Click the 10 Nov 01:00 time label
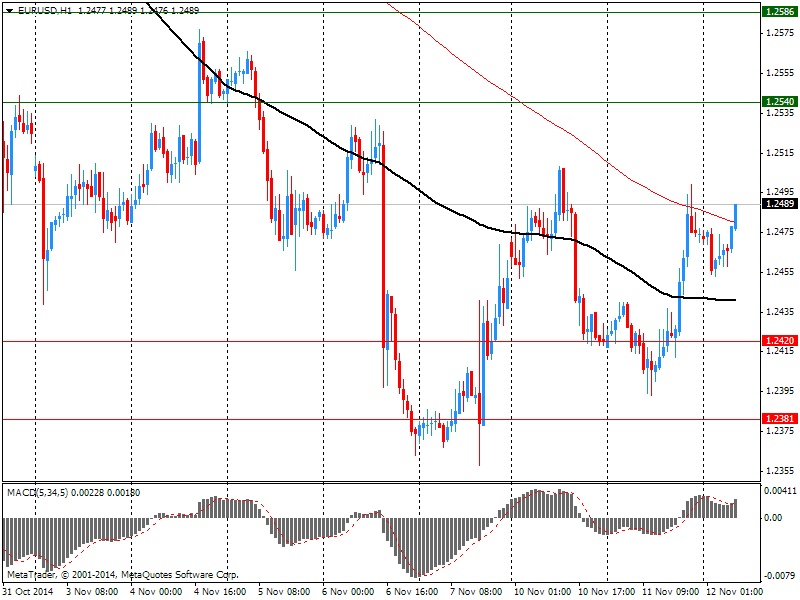Screen dimensions: 800x600 coord(542,591)
